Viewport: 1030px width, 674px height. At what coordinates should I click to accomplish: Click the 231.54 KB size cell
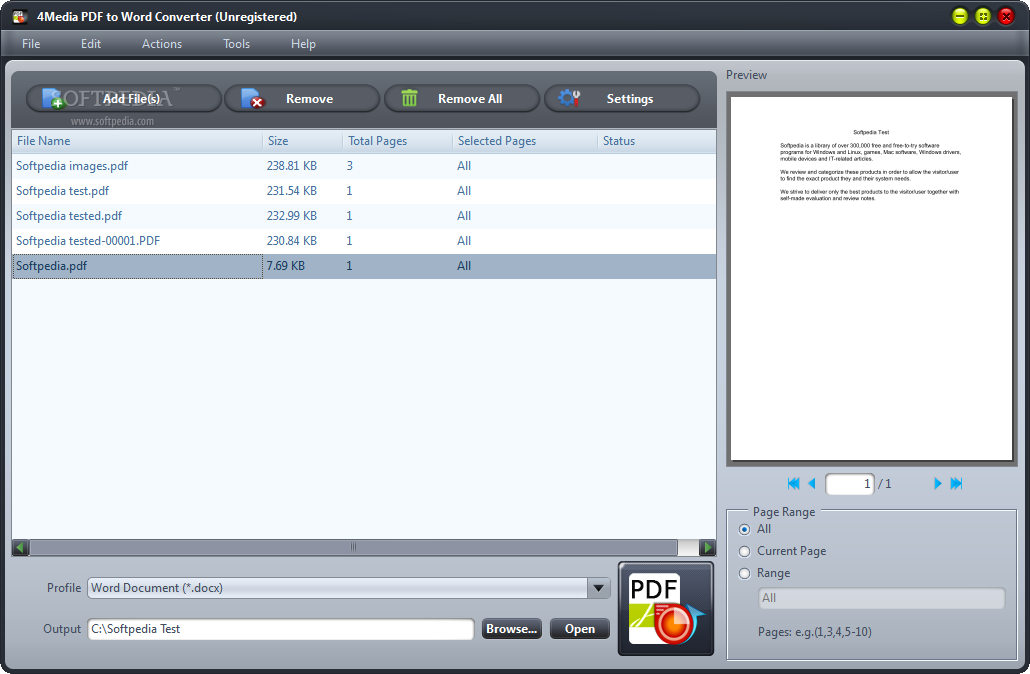click(292, 191)
